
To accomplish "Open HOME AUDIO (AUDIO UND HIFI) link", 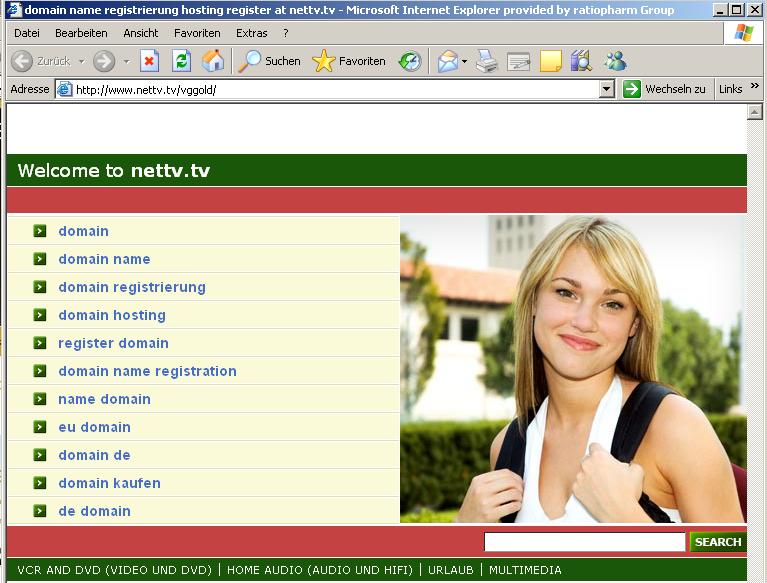I will [x=320, y=570].
